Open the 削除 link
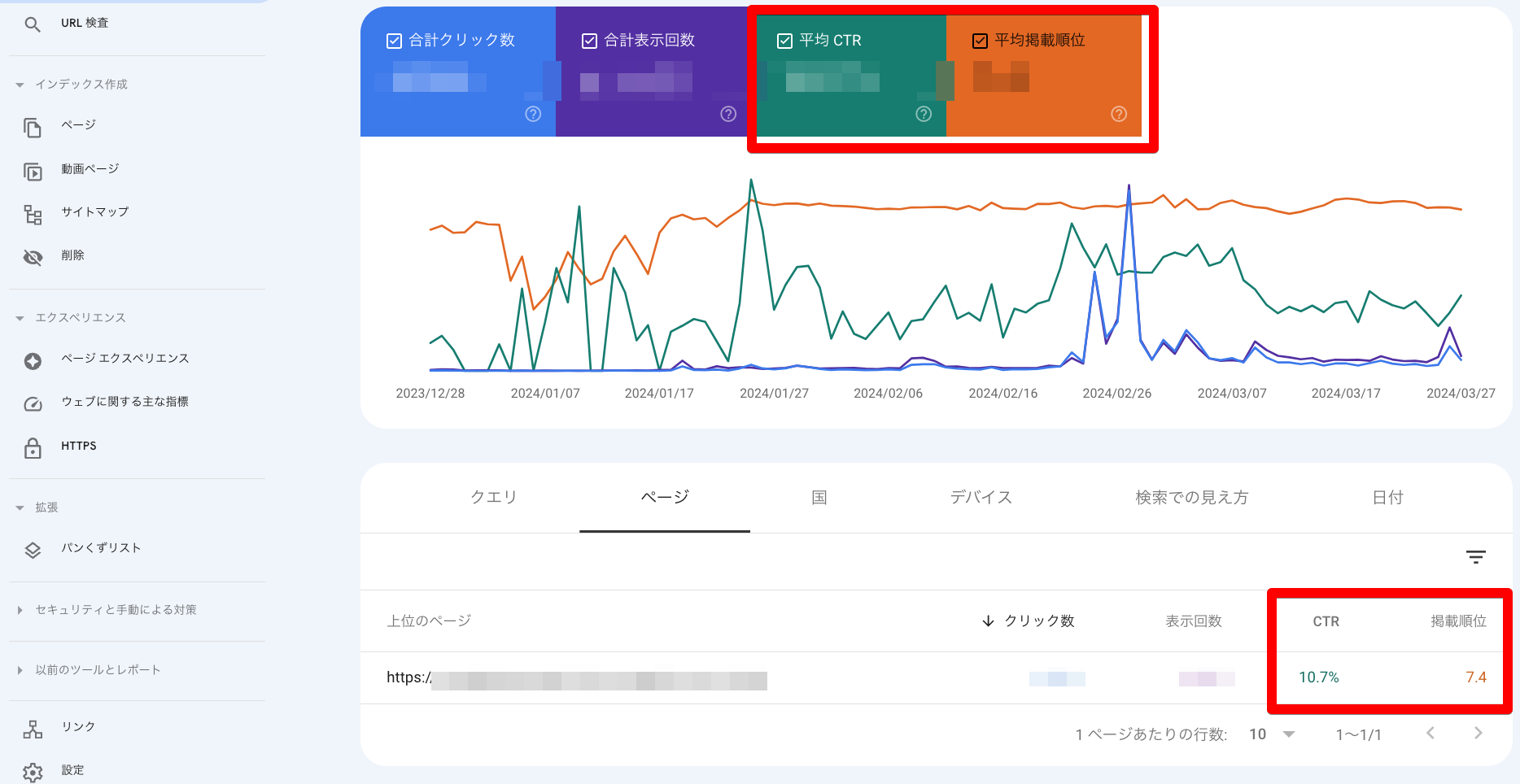This screenshot has height=784, width=1520. coord(72,255)
